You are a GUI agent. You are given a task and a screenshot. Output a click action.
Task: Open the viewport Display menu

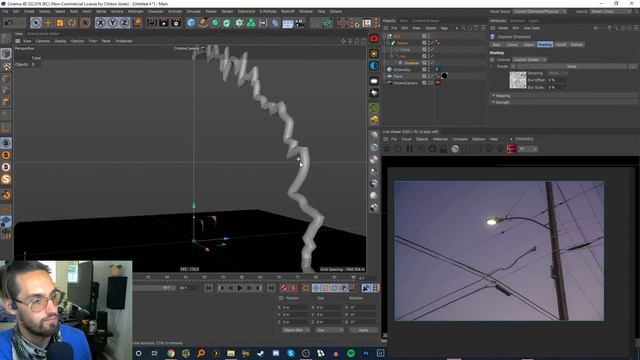click(x=60, y=41)
